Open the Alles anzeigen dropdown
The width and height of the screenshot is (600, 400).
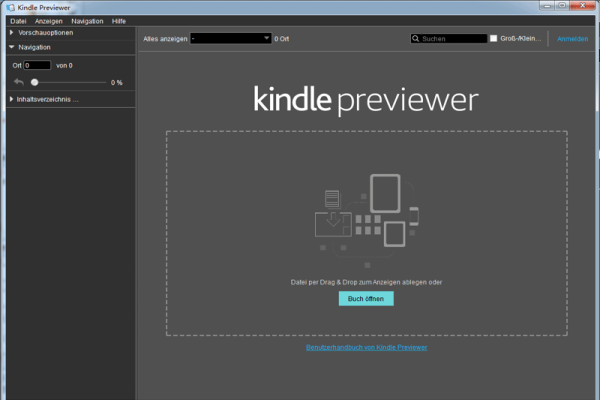click(231, 38)
